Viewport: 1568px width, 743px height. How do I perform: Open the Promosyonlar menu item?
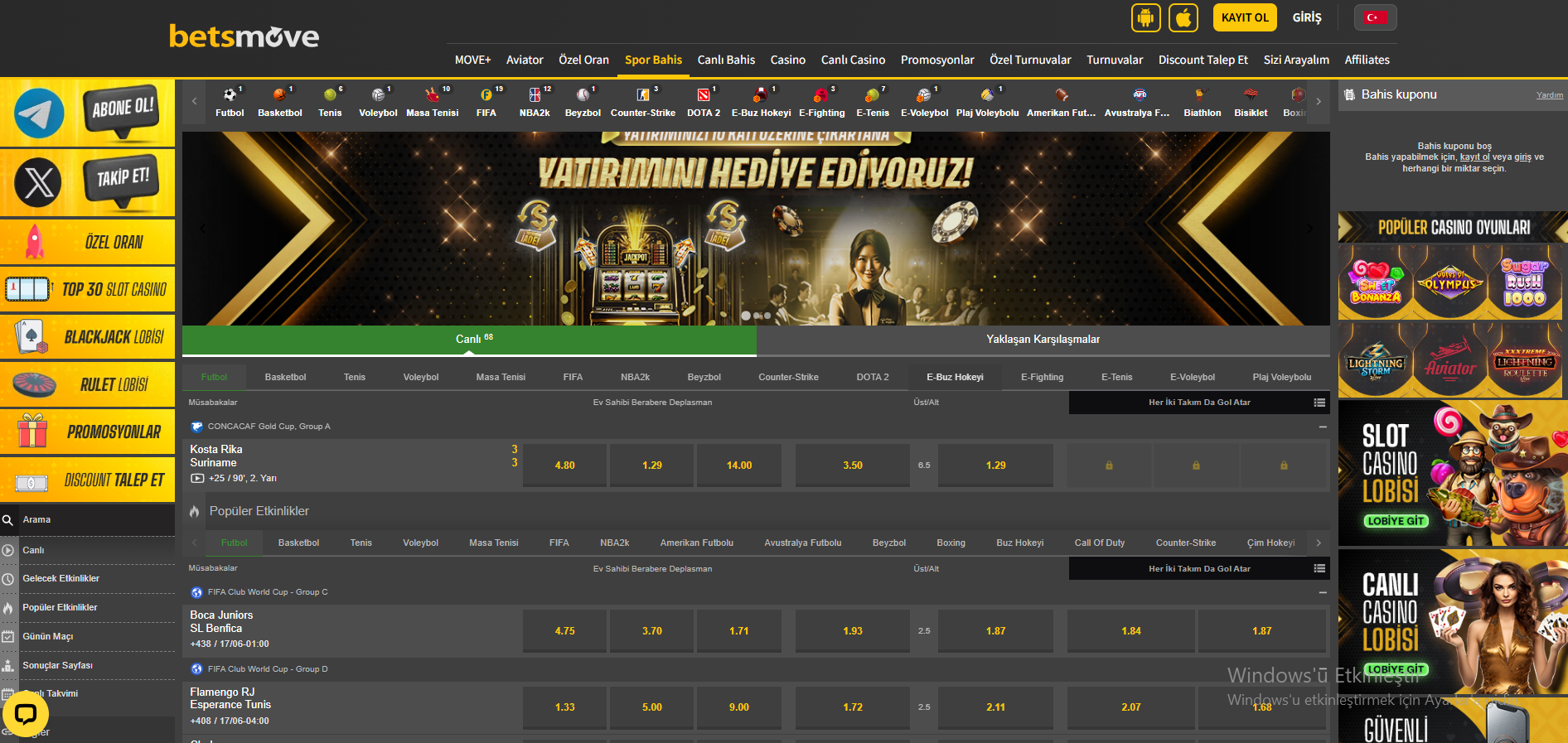pyautogui.click(x=937, y=60)
